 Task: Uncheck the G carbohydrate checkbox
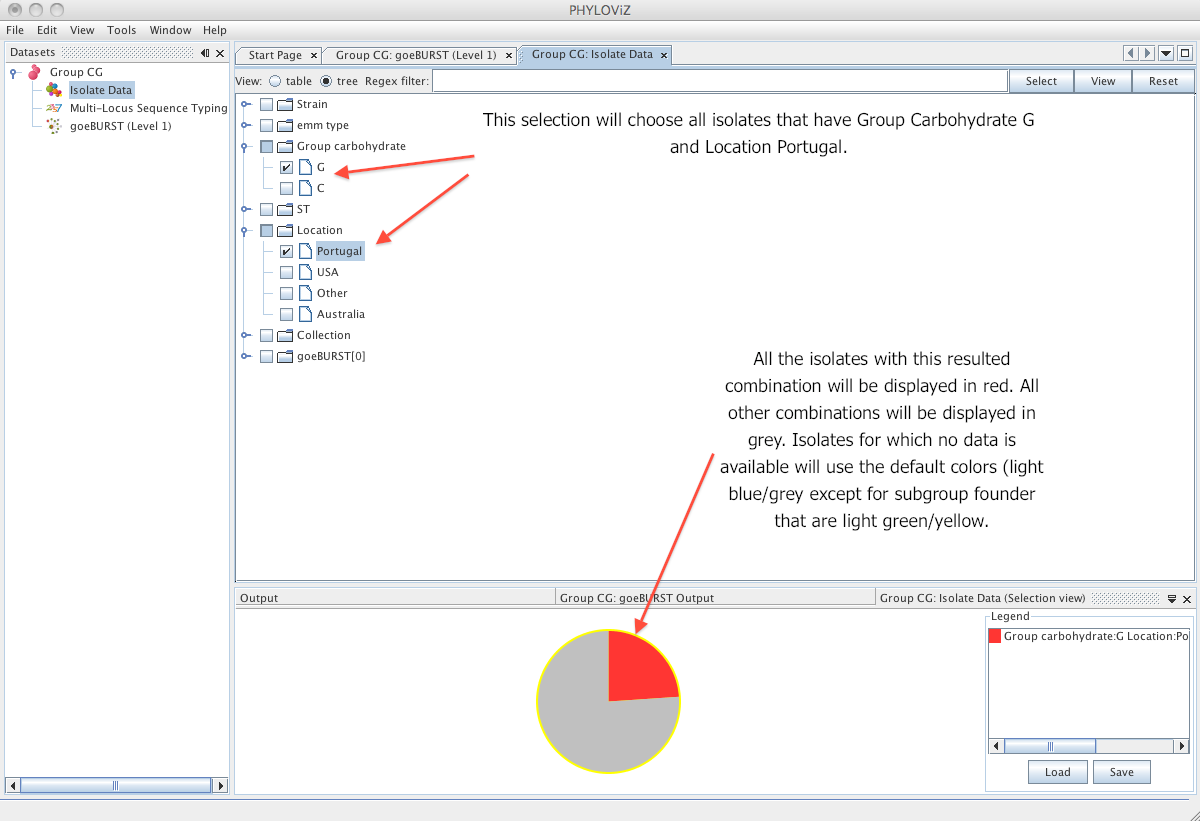point(287,167)
